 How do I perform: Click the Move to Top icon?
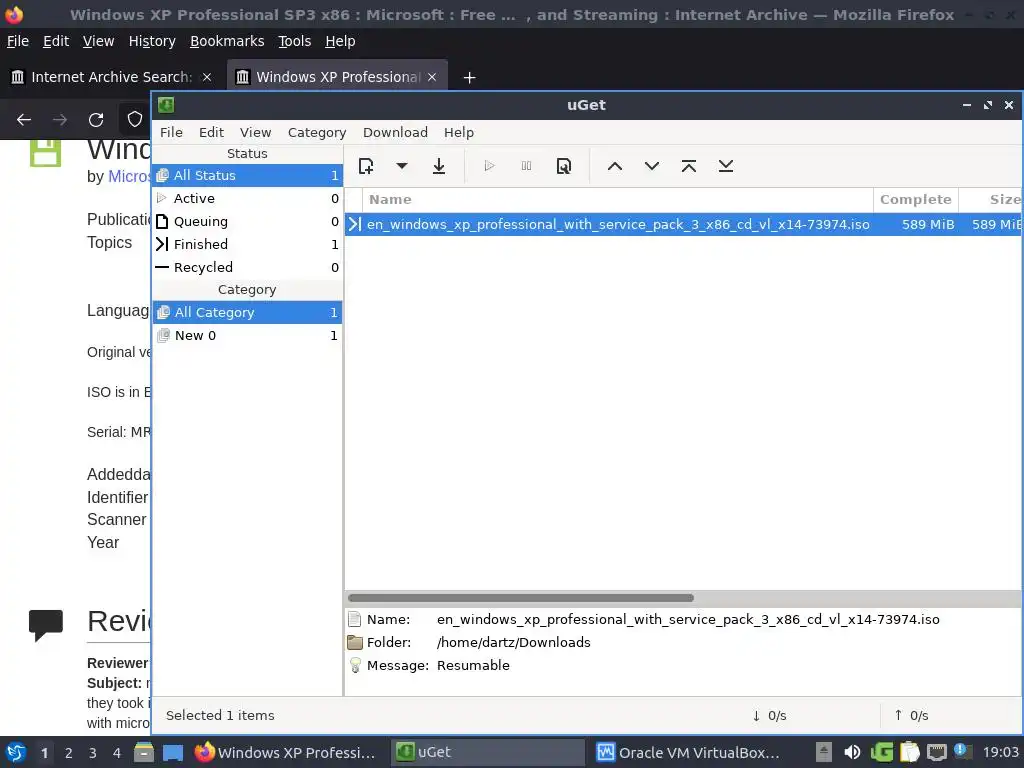688,166
